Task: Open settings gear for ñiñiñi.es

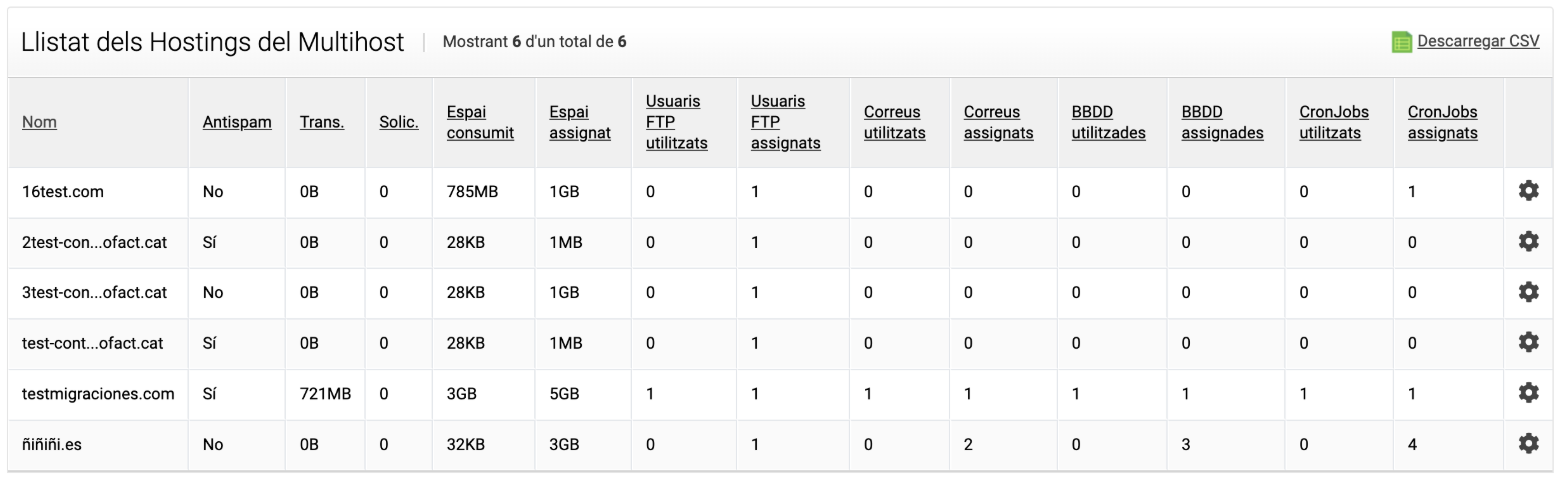Action: pos(1528,443)
